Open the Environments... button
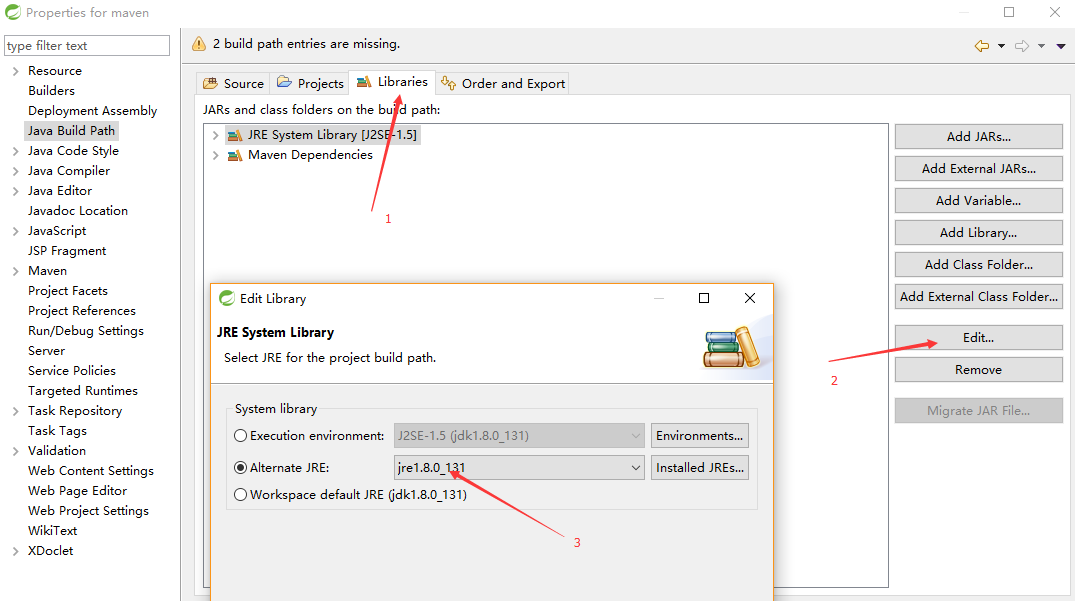 (x=699, y=436)
